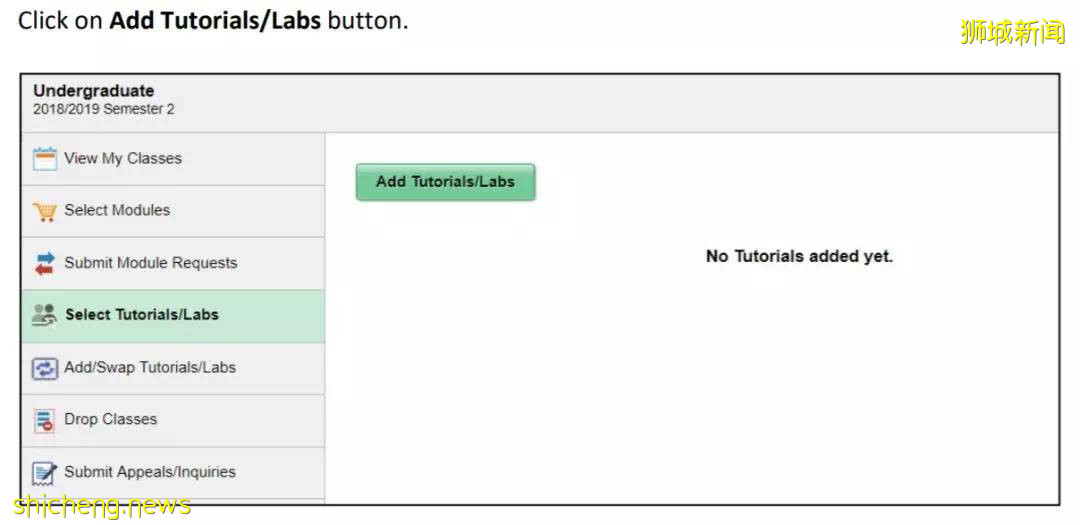Click the Submit Module Requests arrows icon
This screenshot has height=525, width=1080.
tap(45, 264)
